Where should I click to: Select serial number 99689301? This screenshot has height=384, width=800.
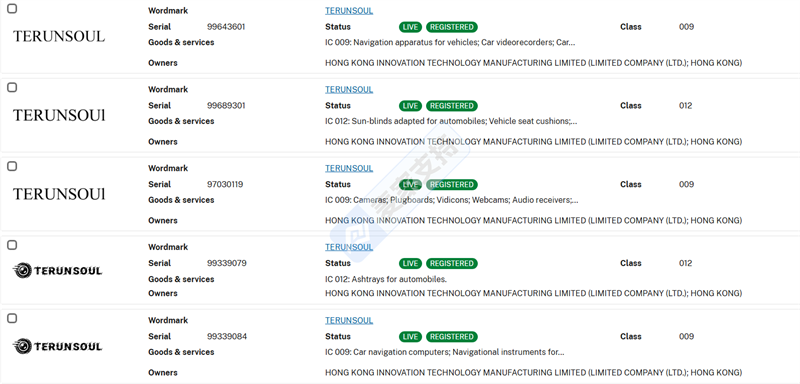point(226,106)
